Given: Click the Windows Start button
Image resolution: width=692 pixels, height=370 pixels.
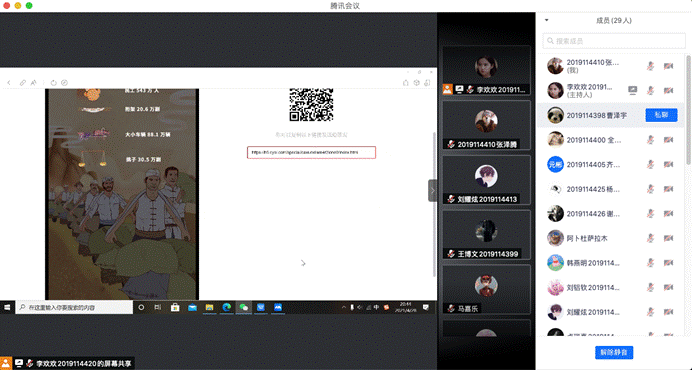Looking at the screenshot, I should [x=7, y=307].
